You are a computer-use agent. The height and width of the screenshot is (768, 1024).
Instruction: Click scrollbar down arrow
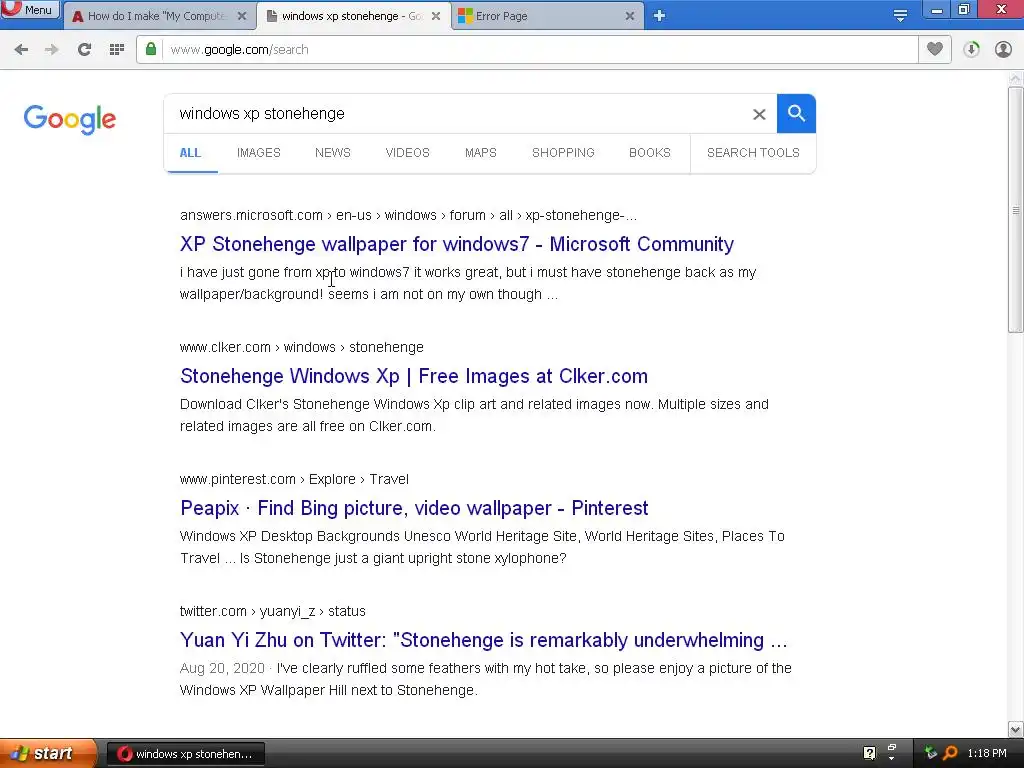coord(1015,729)
